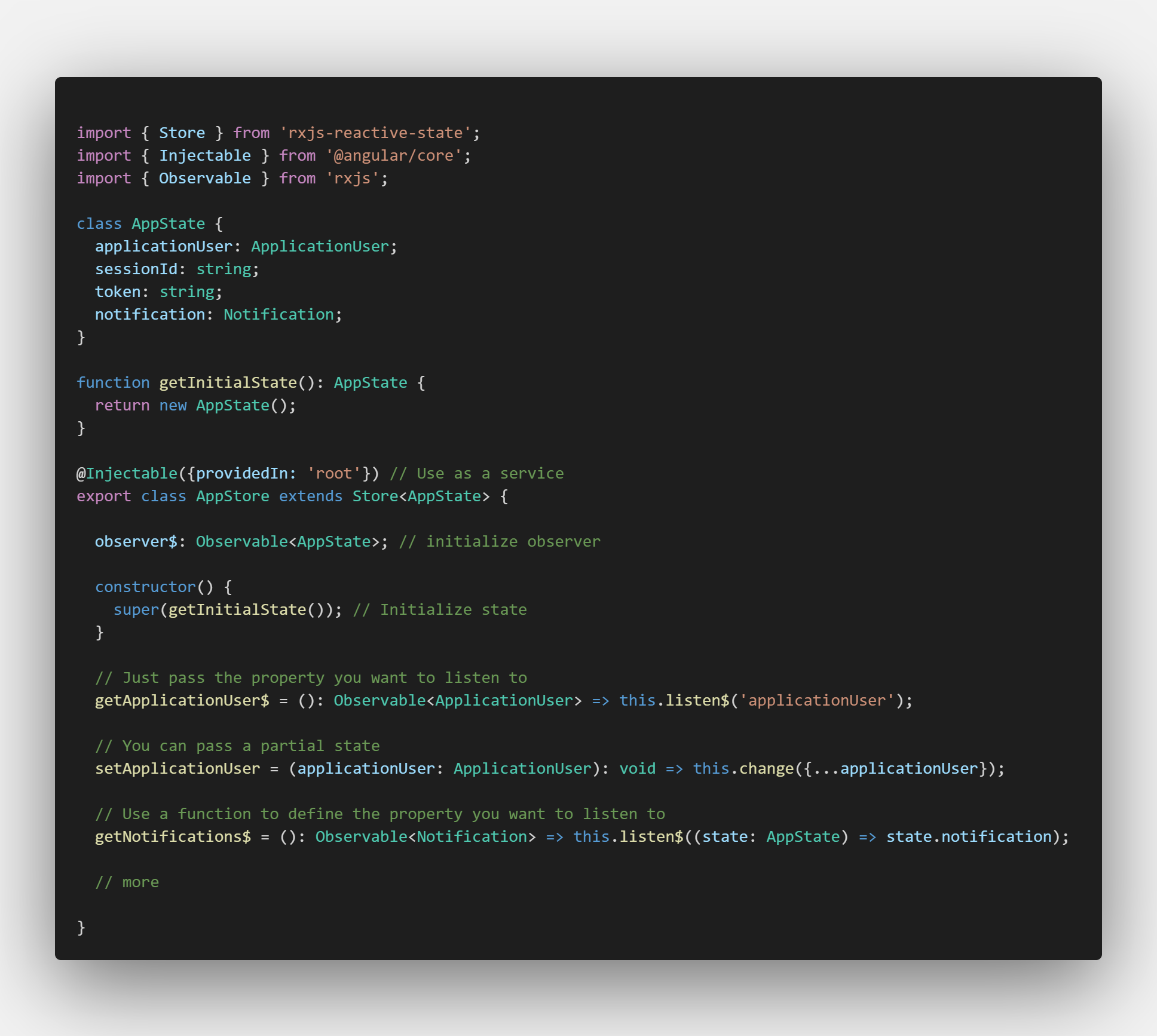
Task: Select the void return type
Action: click(637, 768)
